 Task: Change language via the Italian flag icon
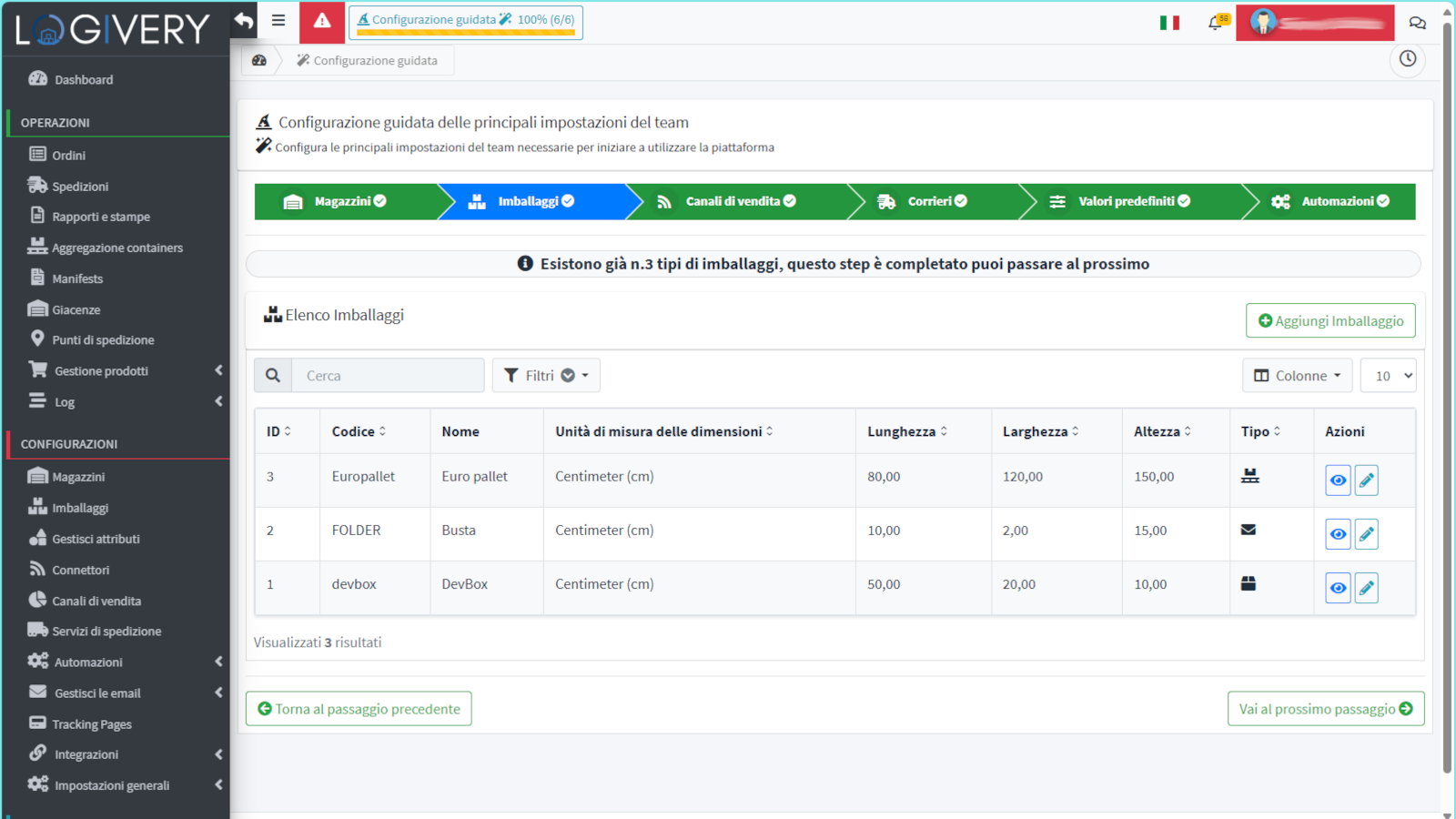click(1169, 22)
